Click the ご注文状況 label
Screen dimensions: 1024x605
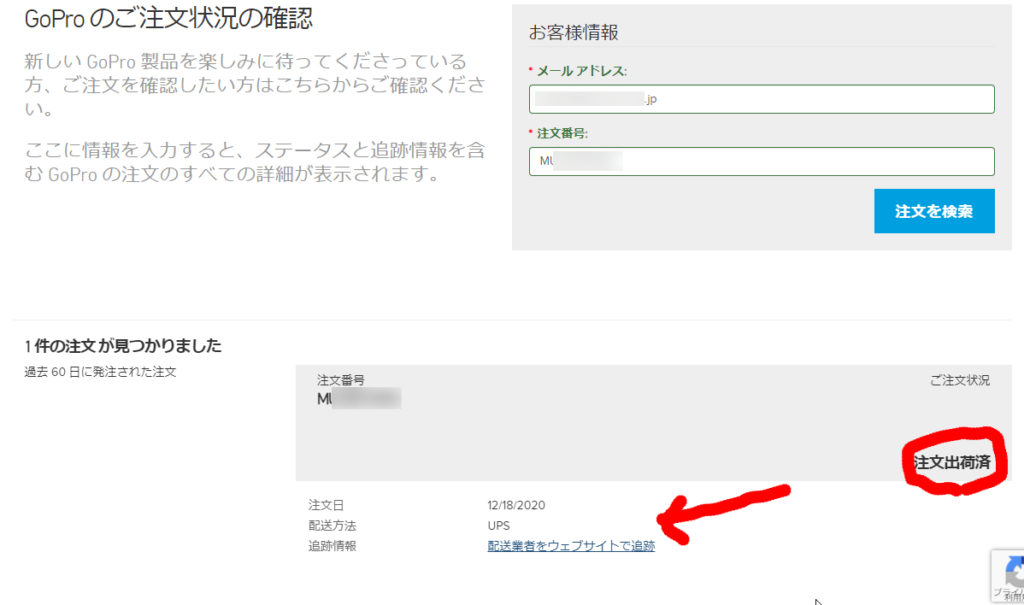click(959, 381)
